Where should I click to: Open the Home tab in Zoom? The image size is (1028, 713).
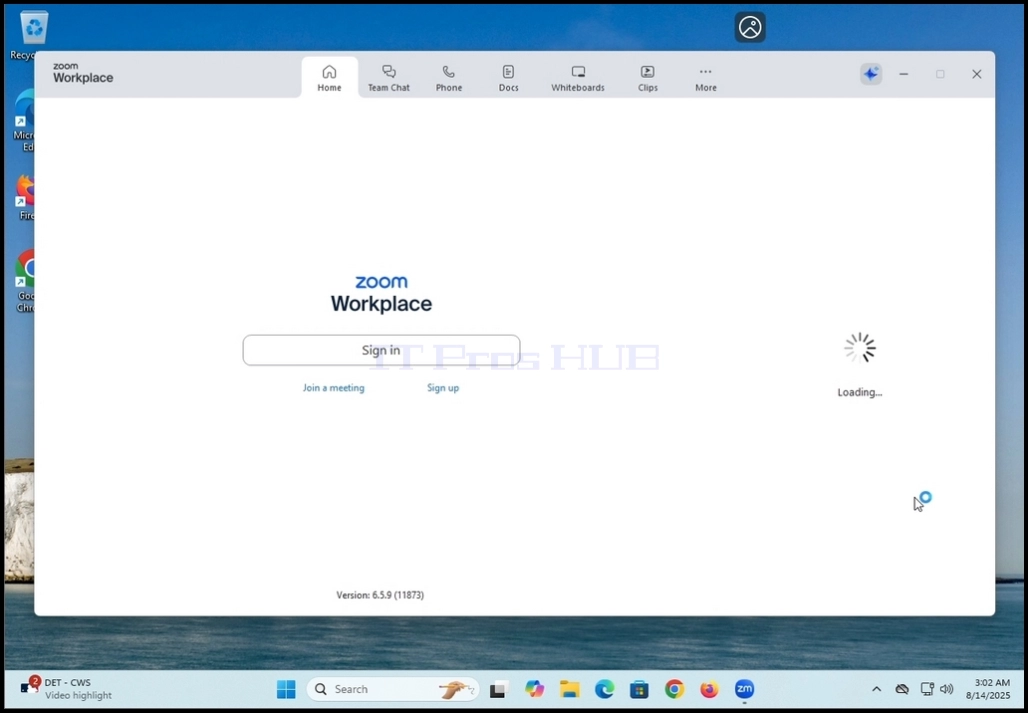click(x=329, y=78)
